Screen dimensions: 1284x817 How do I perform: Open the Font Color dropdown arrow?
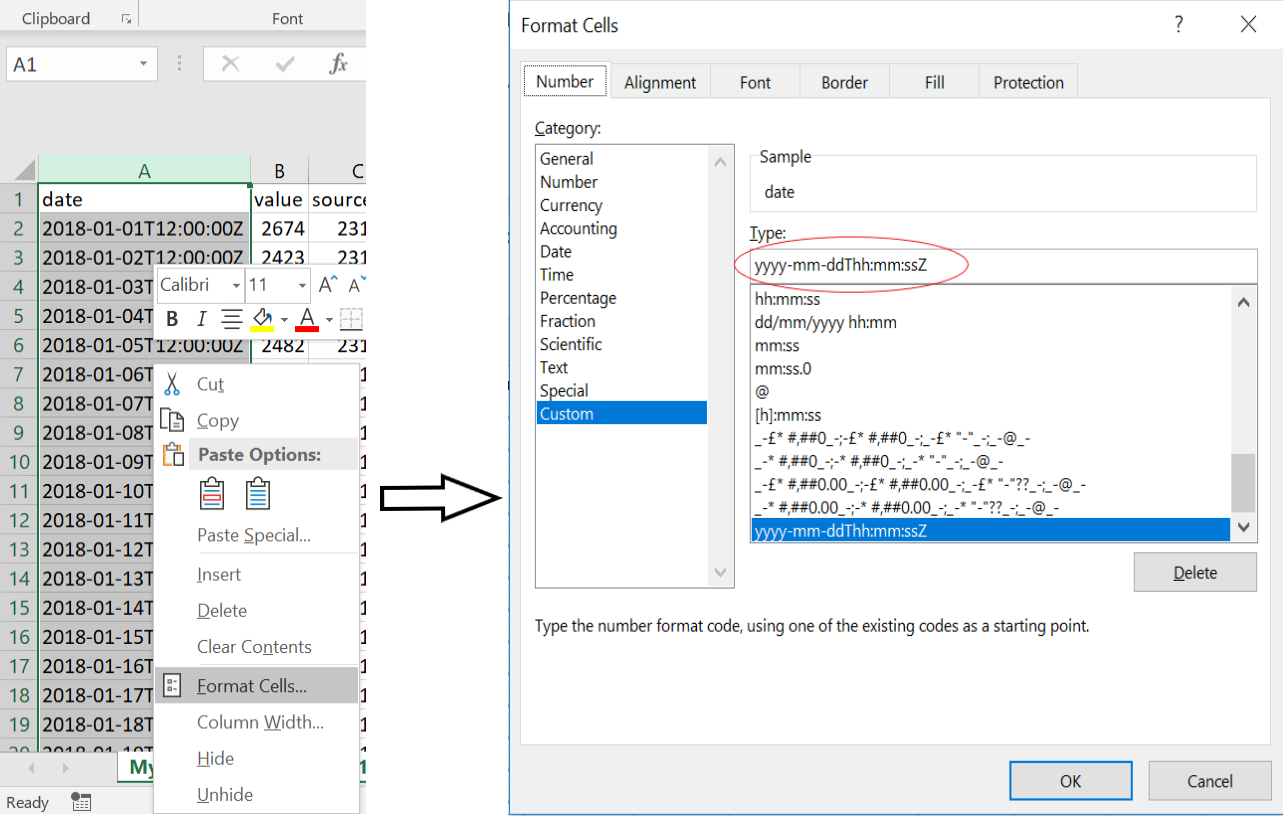[327, 318]
